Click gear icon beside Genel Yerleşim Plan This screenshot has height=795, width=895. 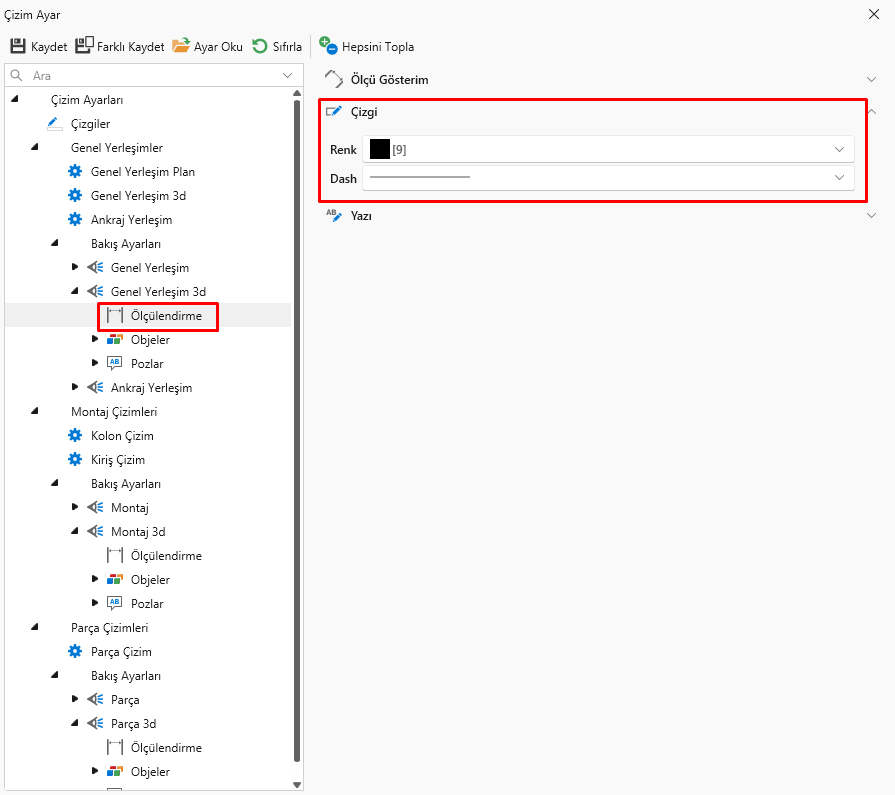[75, 172]
